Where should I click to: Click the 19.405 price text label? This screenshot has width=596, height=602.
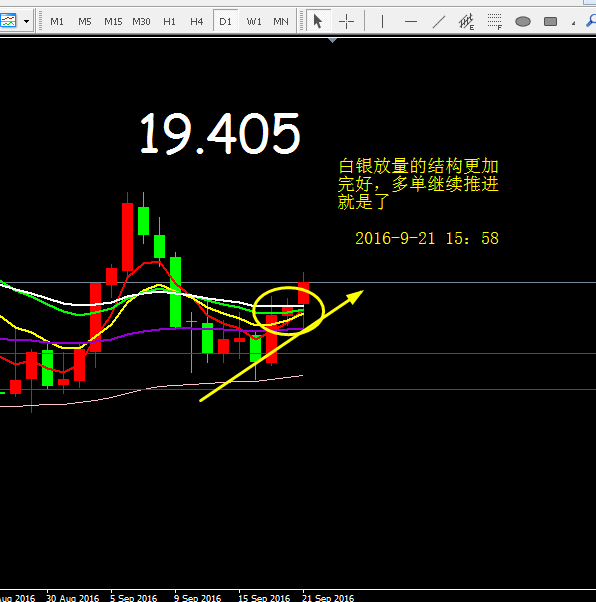pos(220,133)
